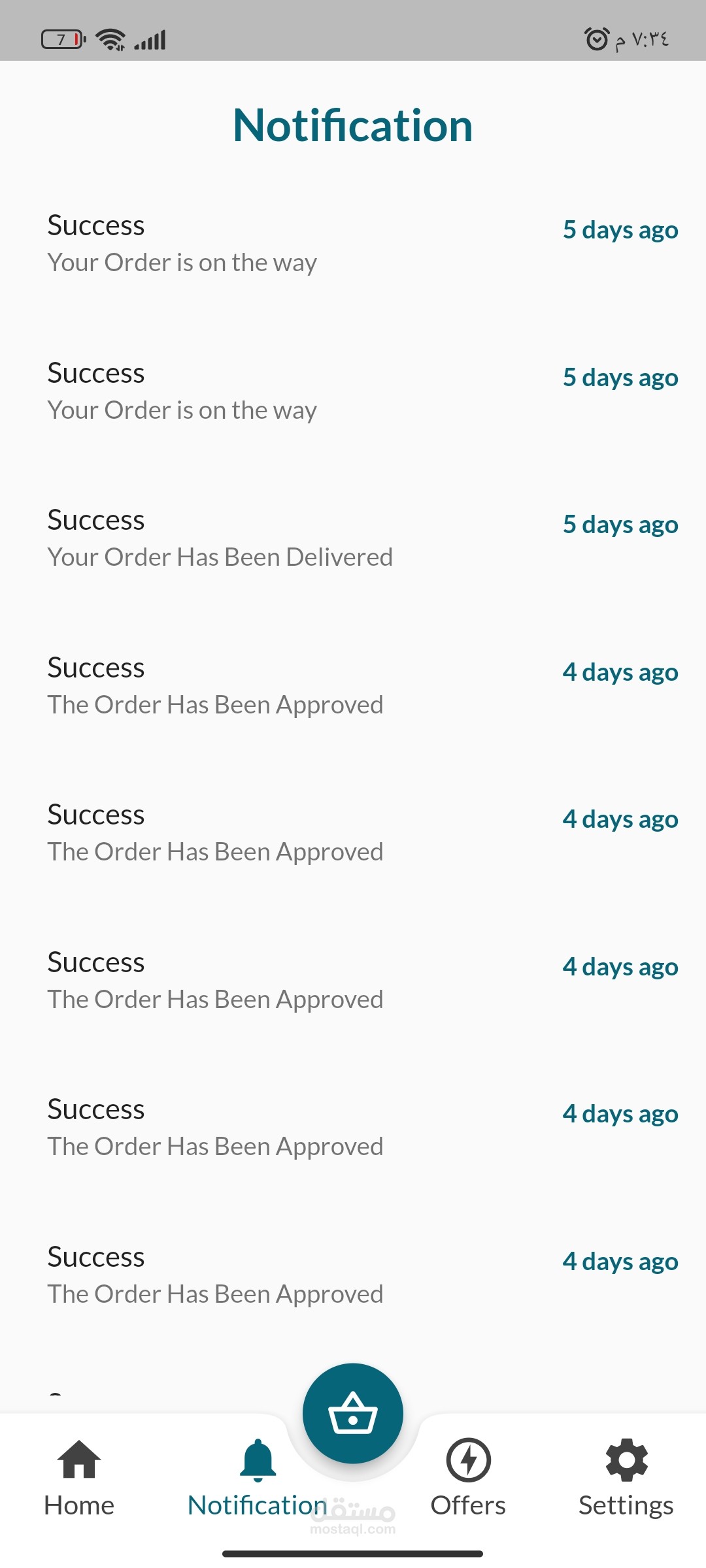Screen dimensions: 706x1568
Task: Open the shopping basket floating button
Action: pos(353,1413)
